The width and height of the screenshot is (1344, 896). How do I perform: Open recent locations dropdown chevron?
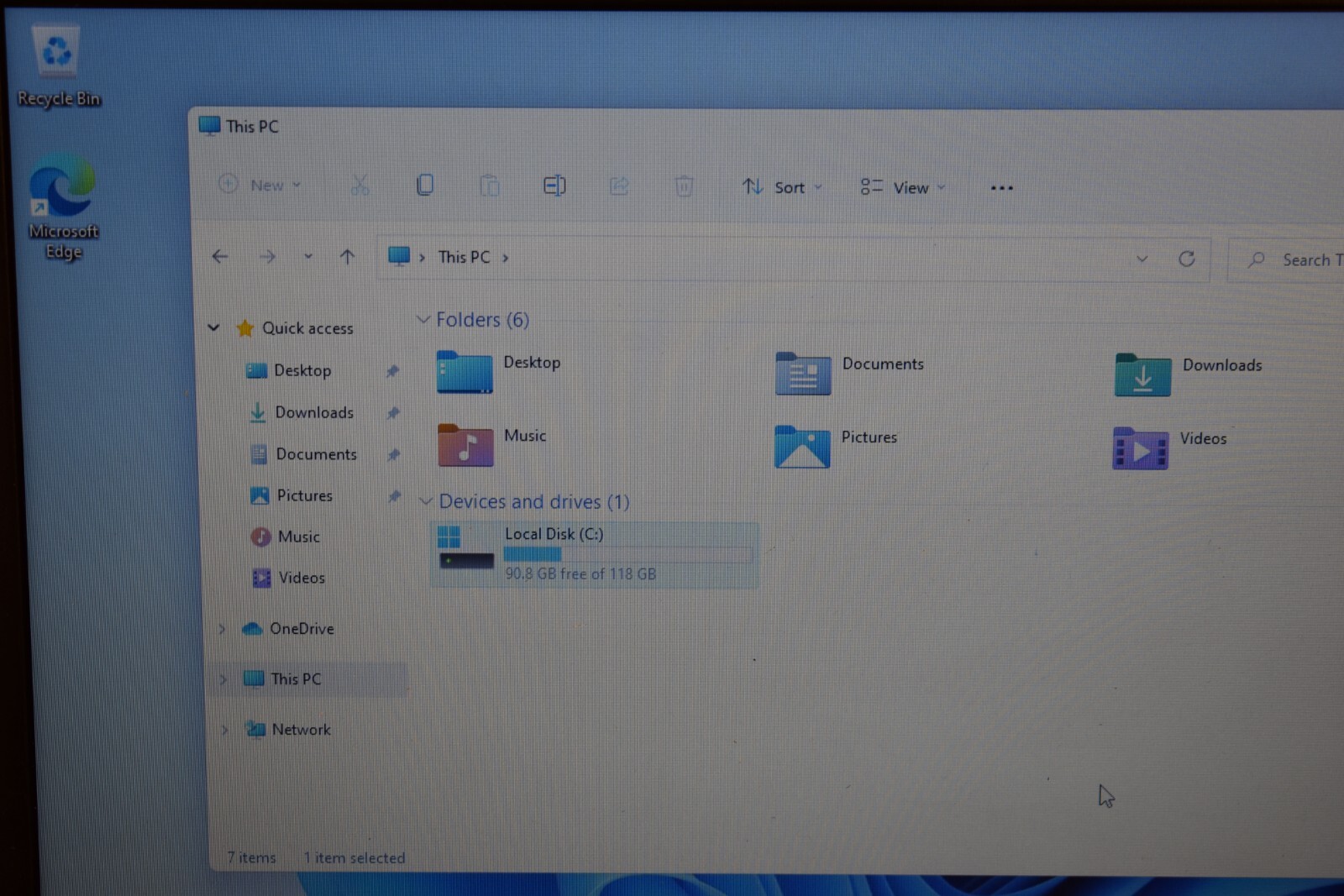pos(308,256)
